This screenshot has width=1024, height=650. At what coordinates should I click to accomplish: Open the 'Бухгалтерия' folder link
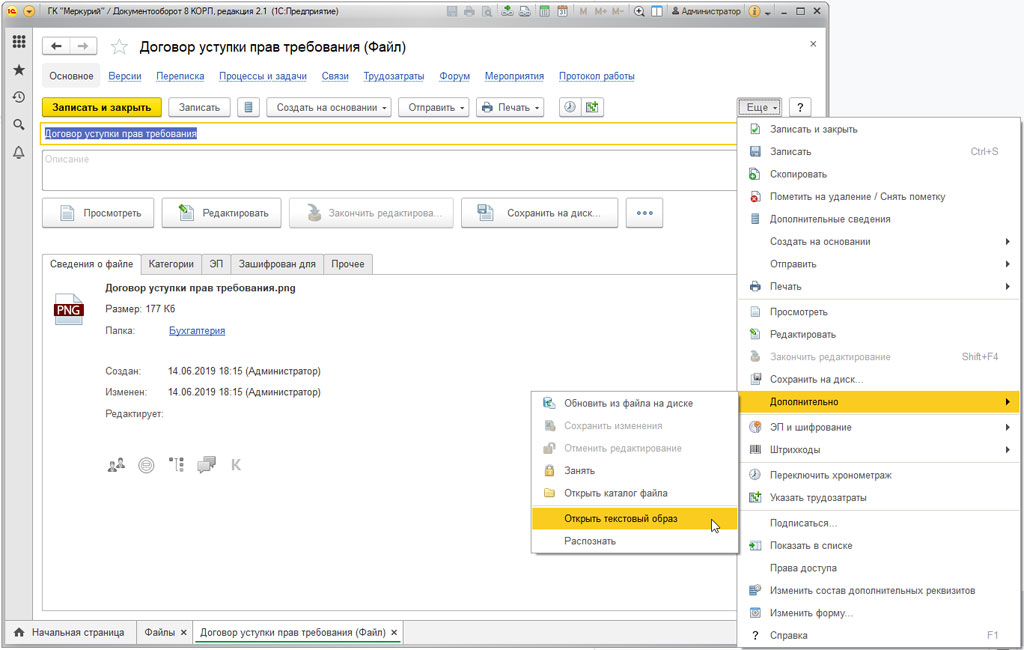coord(197,330)
